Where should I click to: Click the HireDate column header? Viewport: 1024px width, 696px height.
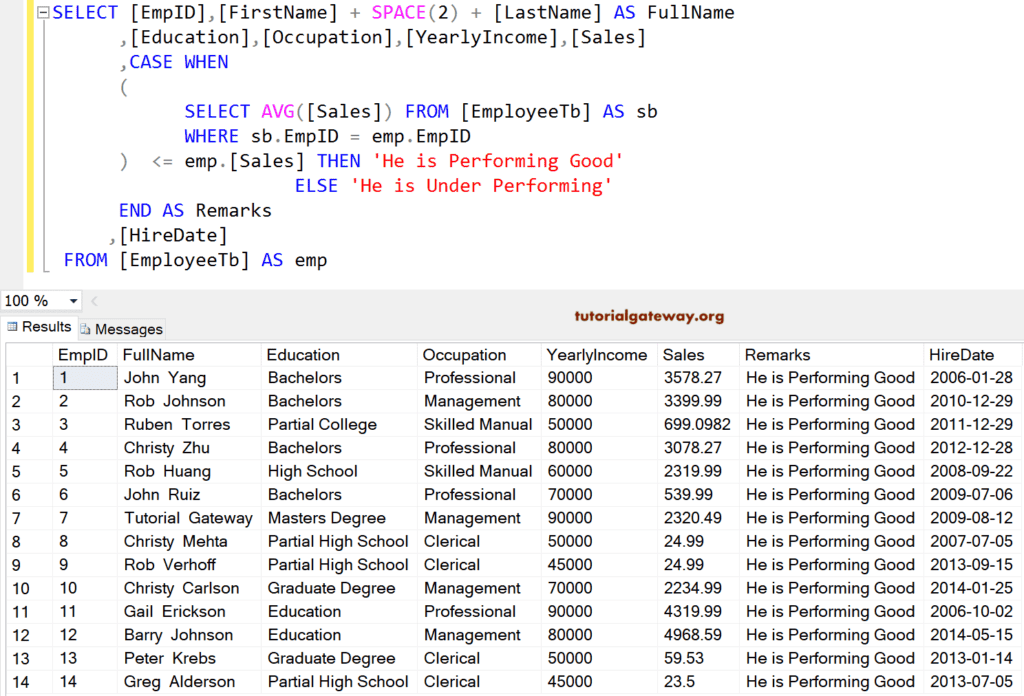965,354
